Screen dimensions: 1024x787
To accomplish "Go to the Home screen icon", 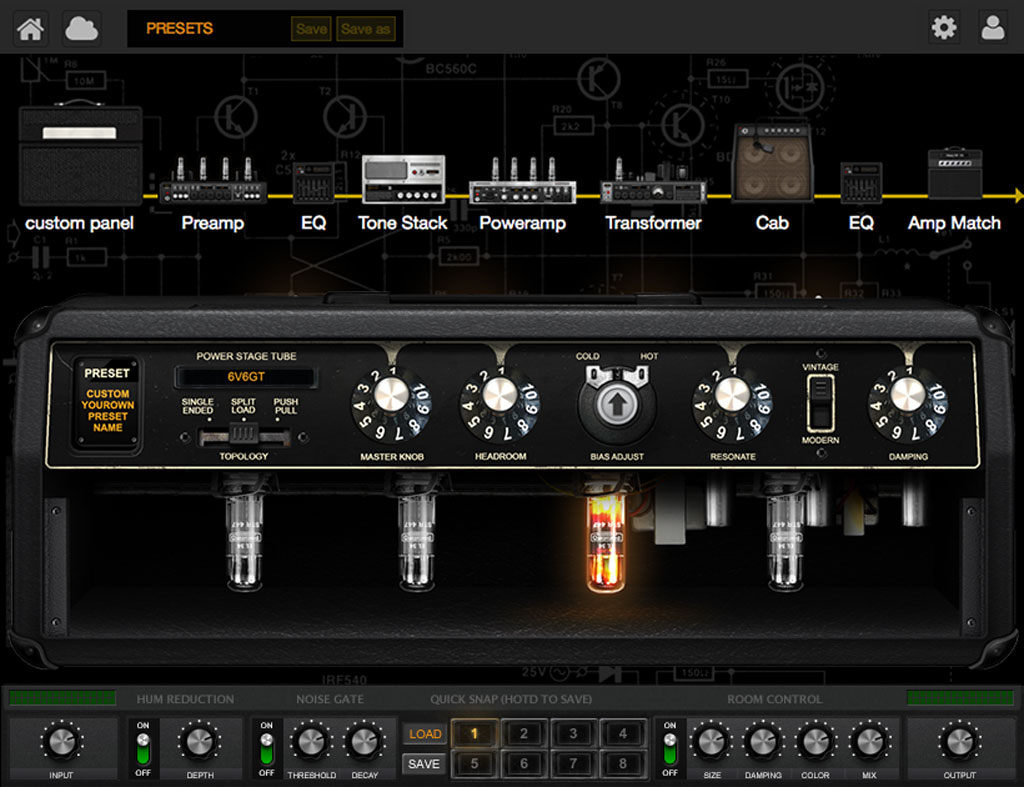I will click(30, 29).
